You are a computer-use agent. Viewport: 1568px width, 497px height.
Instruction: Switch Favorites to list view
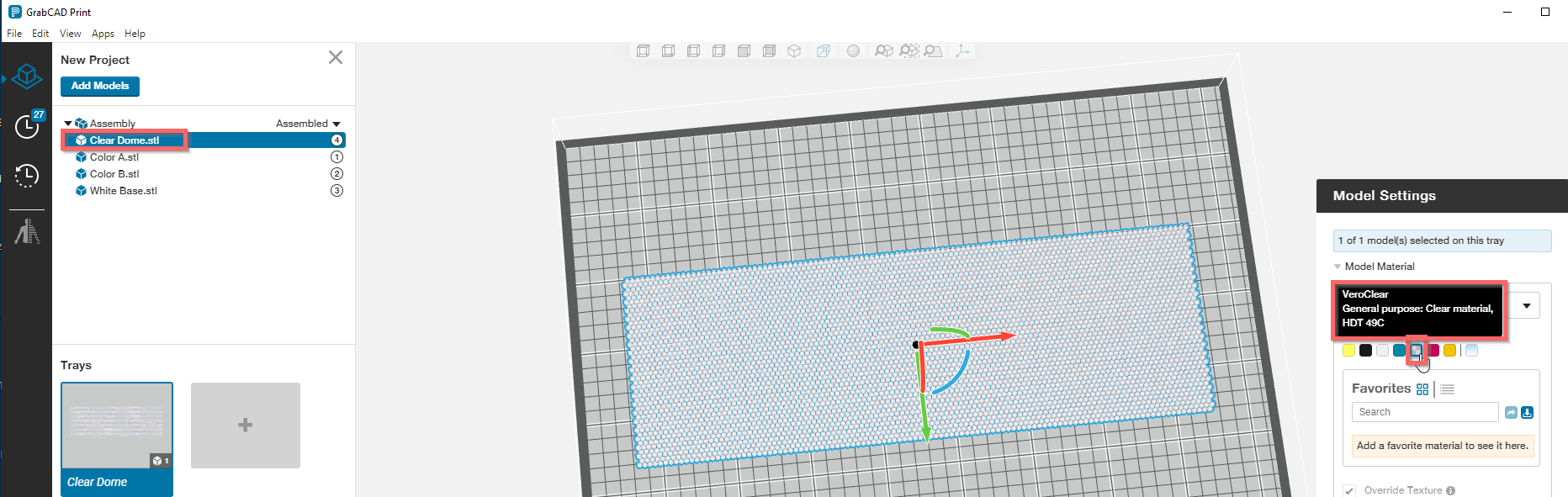(1447, 389)
